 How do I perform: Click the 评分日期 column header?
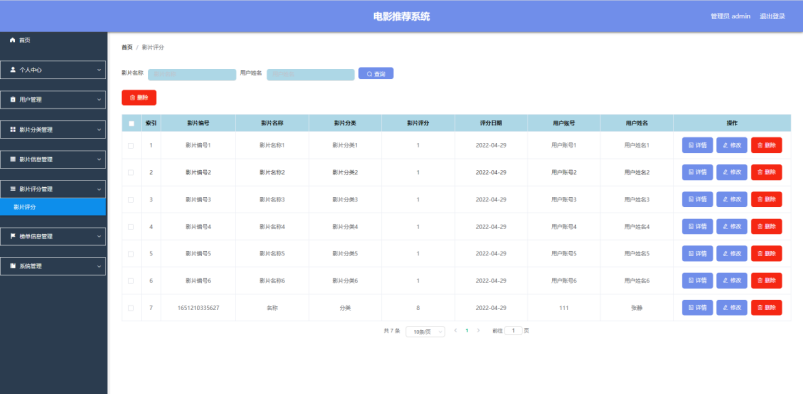pos(491,123)
